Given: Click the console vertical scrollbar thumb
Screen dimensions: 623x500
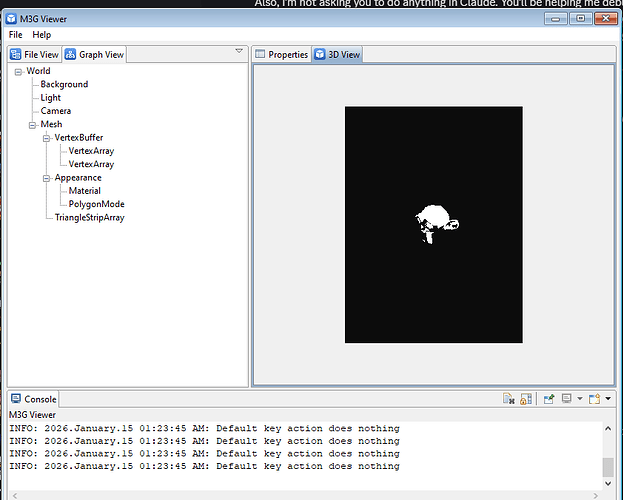Looking at the screenshot, I should (x=608, y=467).
